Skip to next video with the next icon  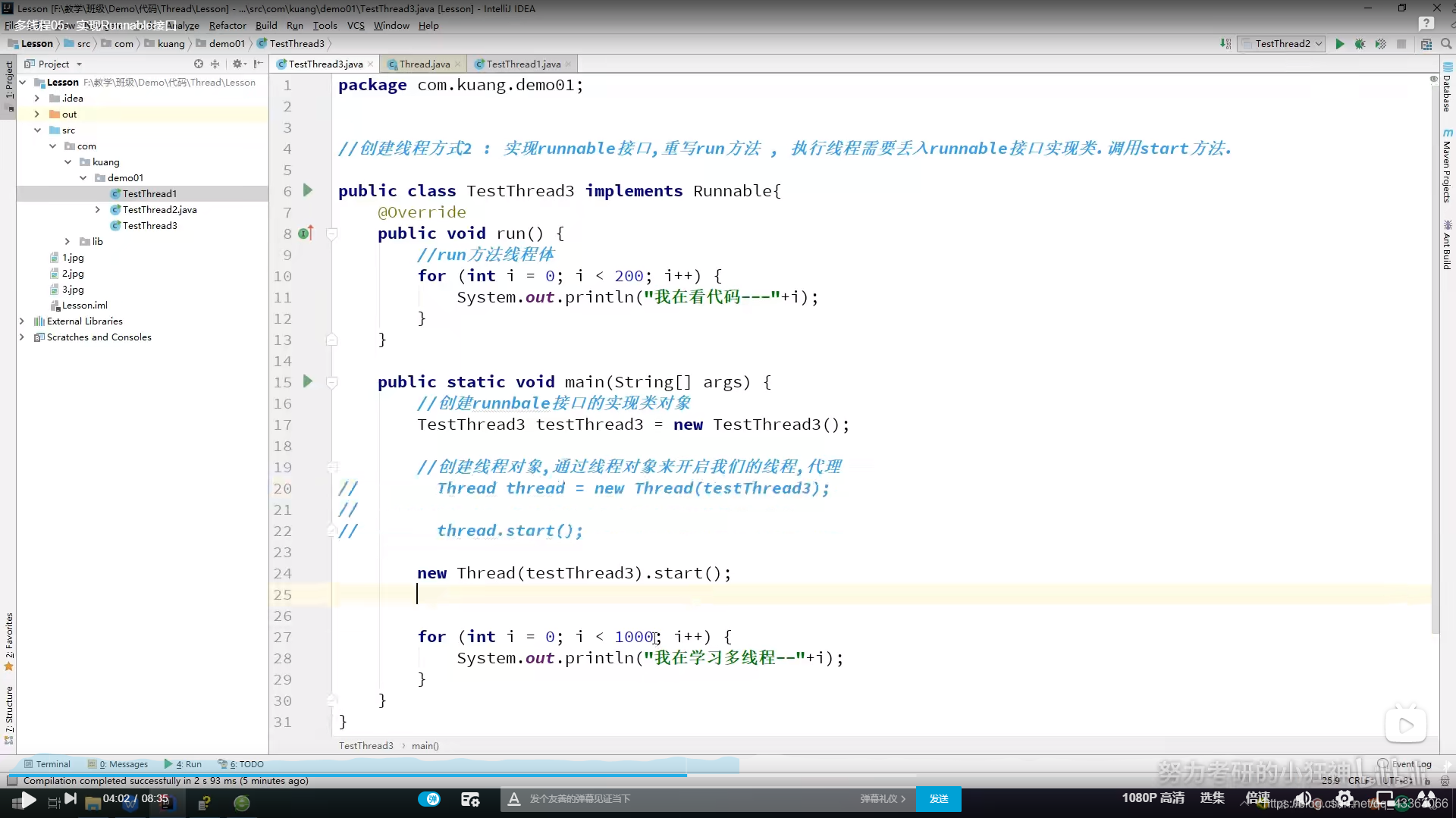(x=71, y=798)
